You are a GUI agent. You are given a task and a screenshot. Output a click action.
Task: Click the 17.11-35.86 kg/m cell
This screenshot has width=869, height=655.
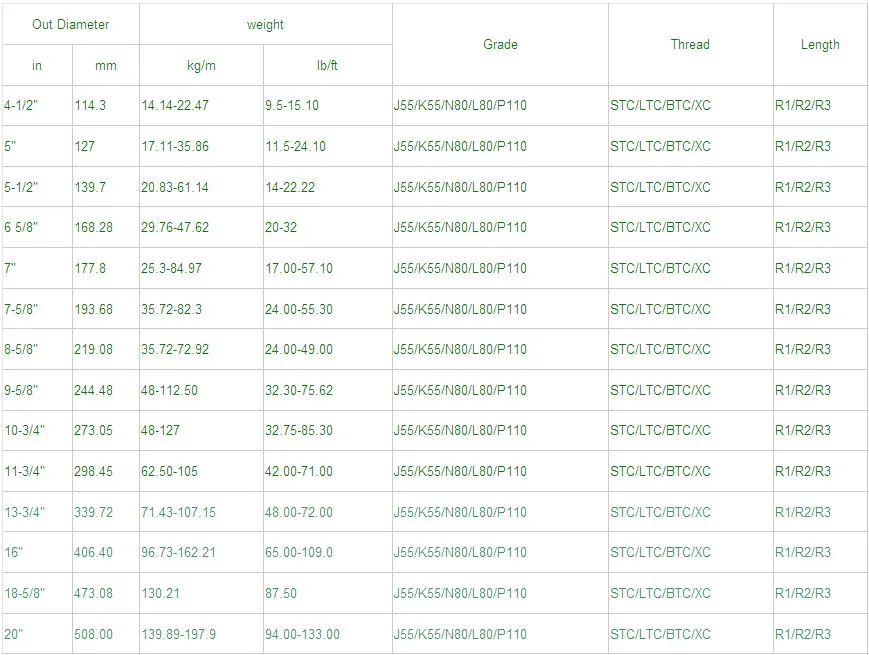175,146
